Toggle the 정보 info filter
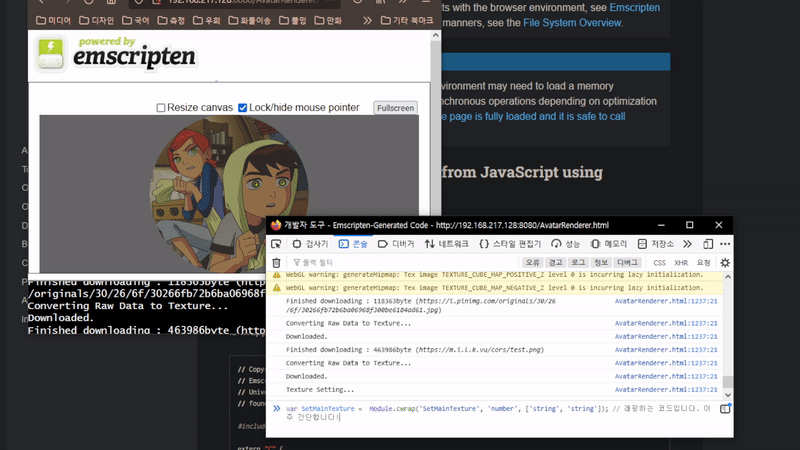The width and height of the screenshot is (800, 450). 601,262
